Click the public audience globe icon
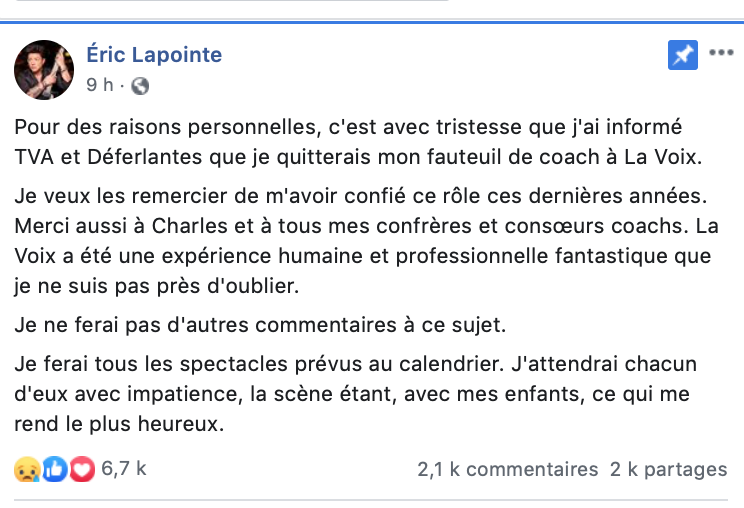744x508 pixels. click(140, 86)
